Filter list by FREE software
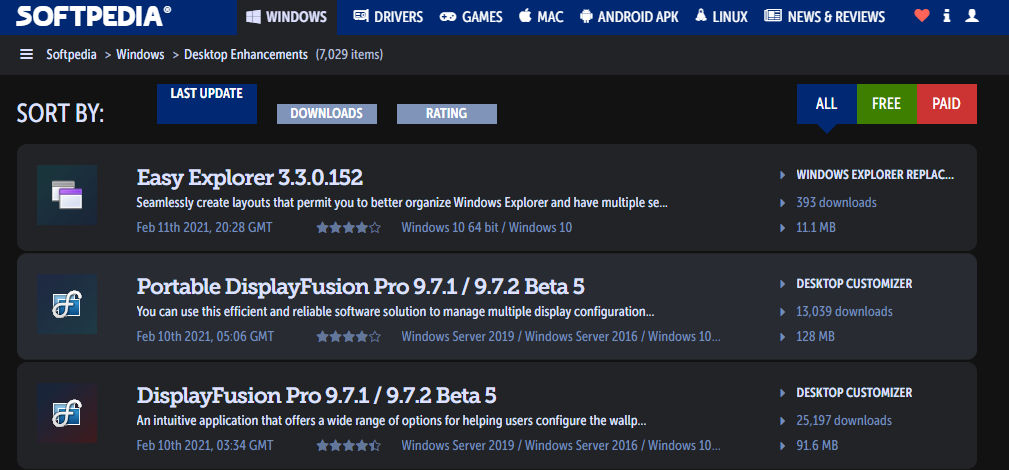This screenshot has height=470, width=1009. tap(886, 104)
